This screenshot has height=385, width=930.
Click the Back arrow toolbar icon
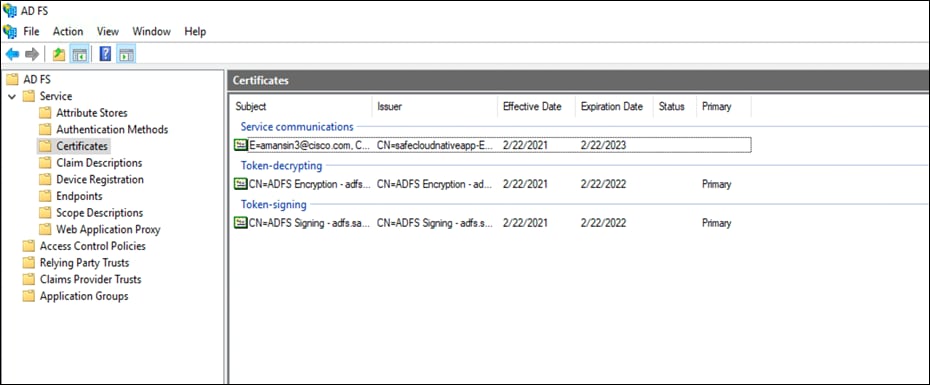(x=12, y=55)
